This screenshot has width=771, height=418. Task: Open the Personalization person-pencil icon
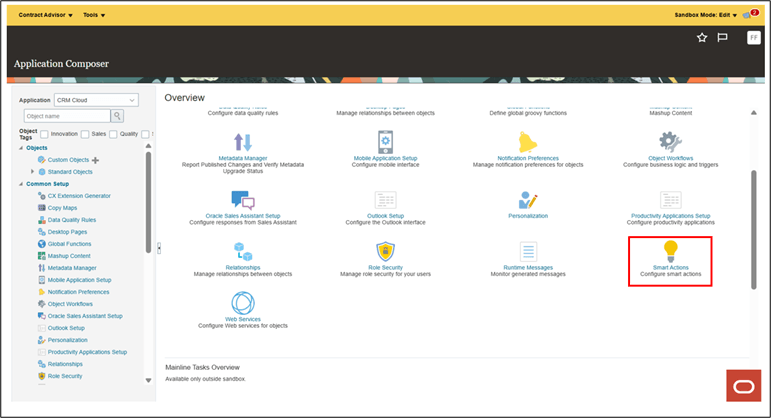(x=528, y=200)
